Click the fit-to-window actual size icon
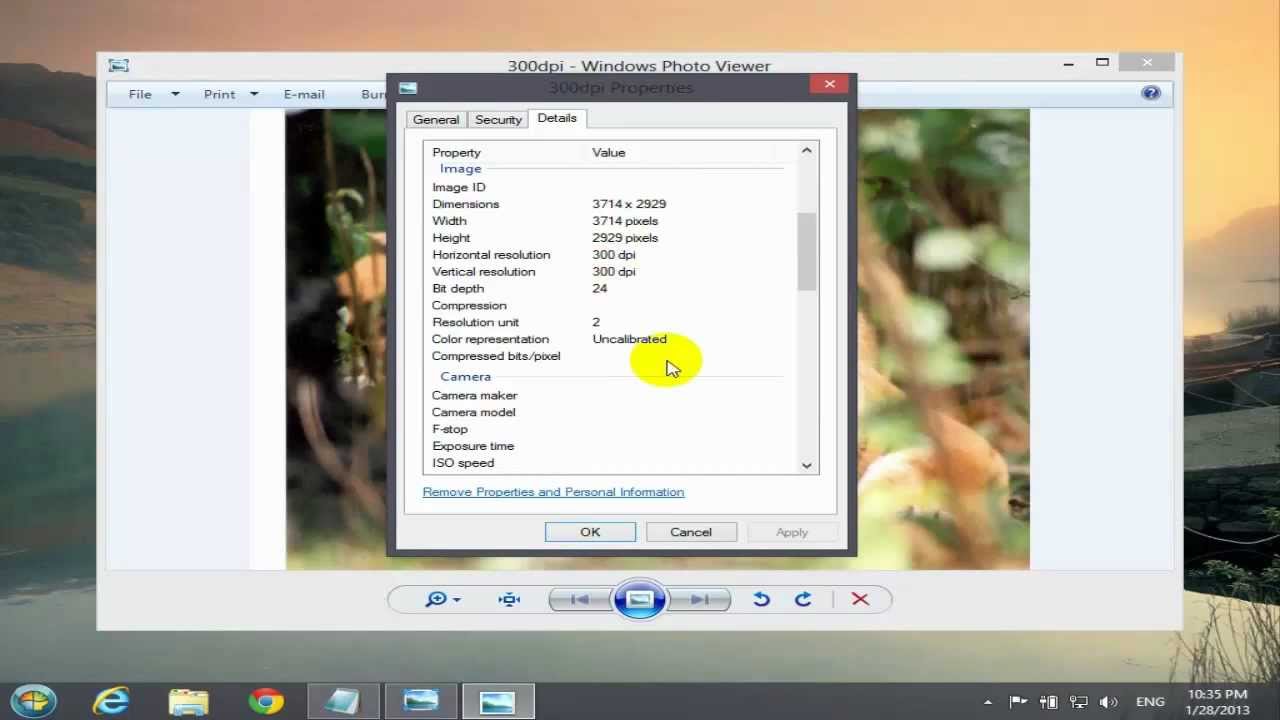The width and height of the screenshot is (1280, 720). [x=509, y=599]
